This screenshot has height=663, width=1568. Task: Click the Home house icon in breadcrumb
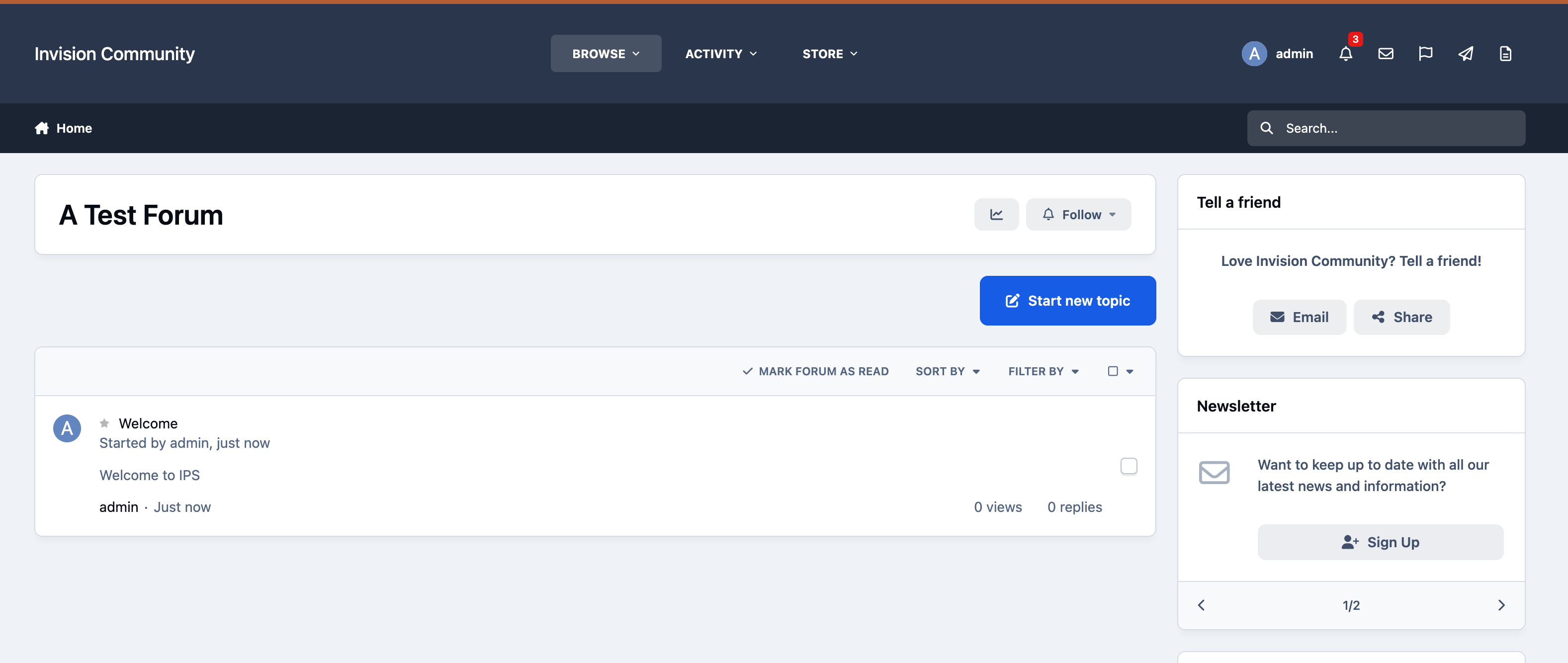click(41, 128)
